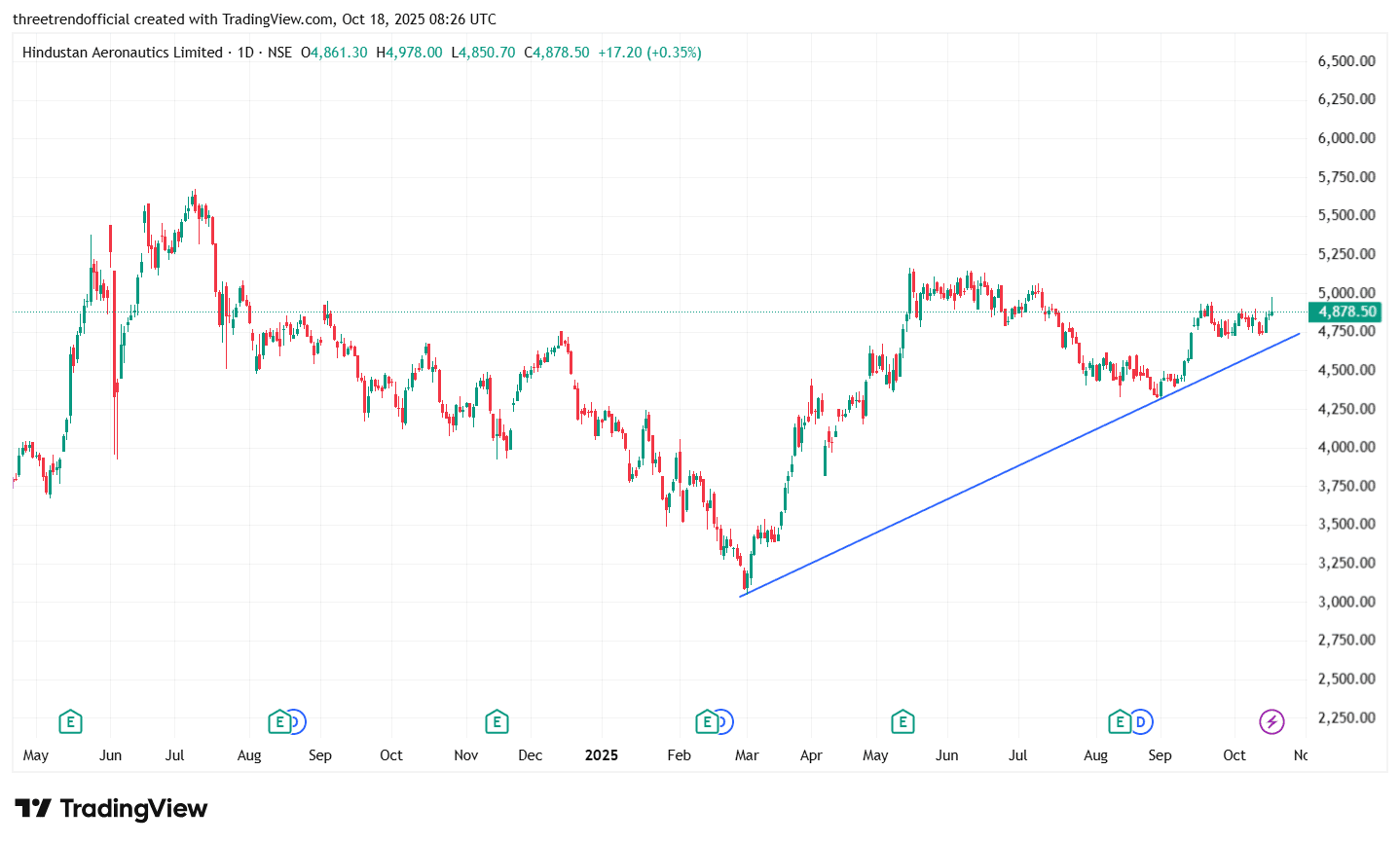Screen dimensions: 1400x845
Task: Click the Dec time axis label
Action: 531,755
